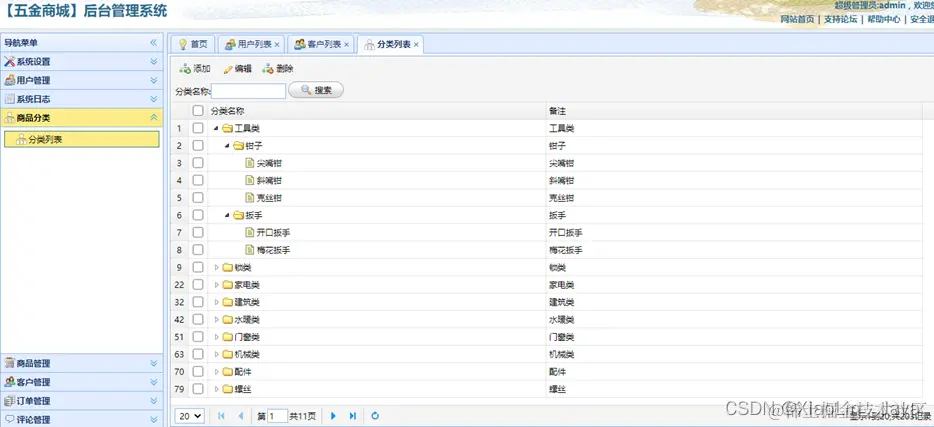Open 用户管理 sidebar menu section
This screenshot has height=427, width=934.
pyautogui.click(x=81, y=80)
